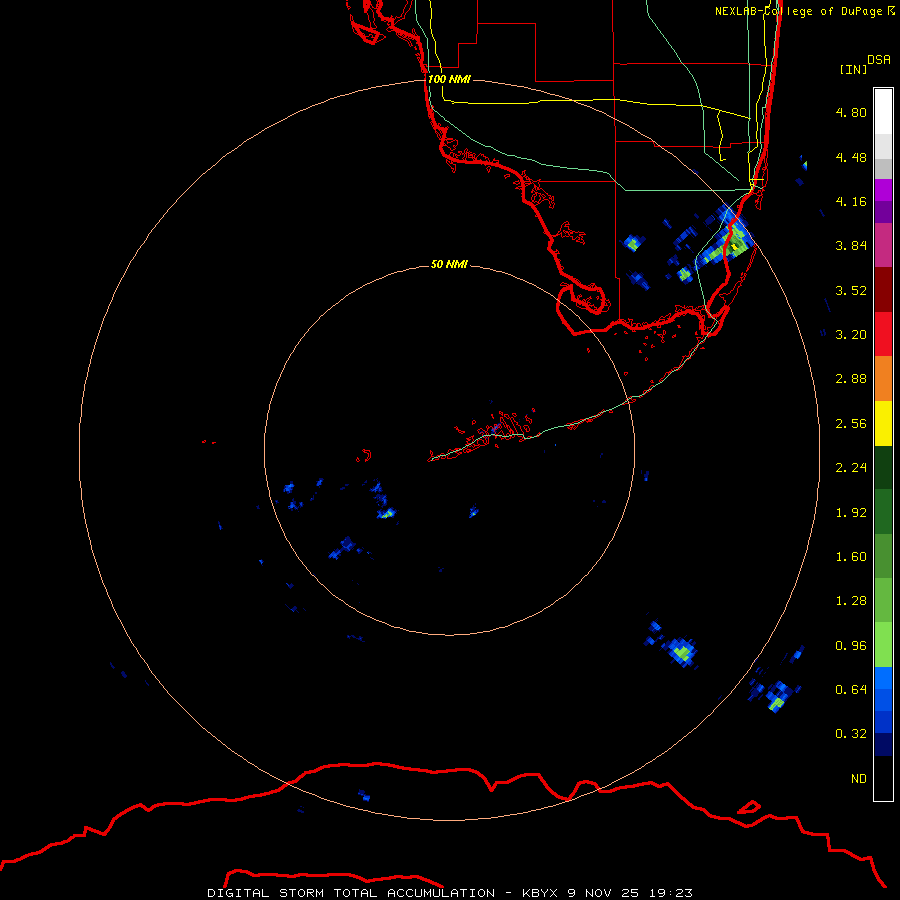Pick the pink swatch beside 3.84
The height and width of the screenshot is (900, 900).
(883, 245)
